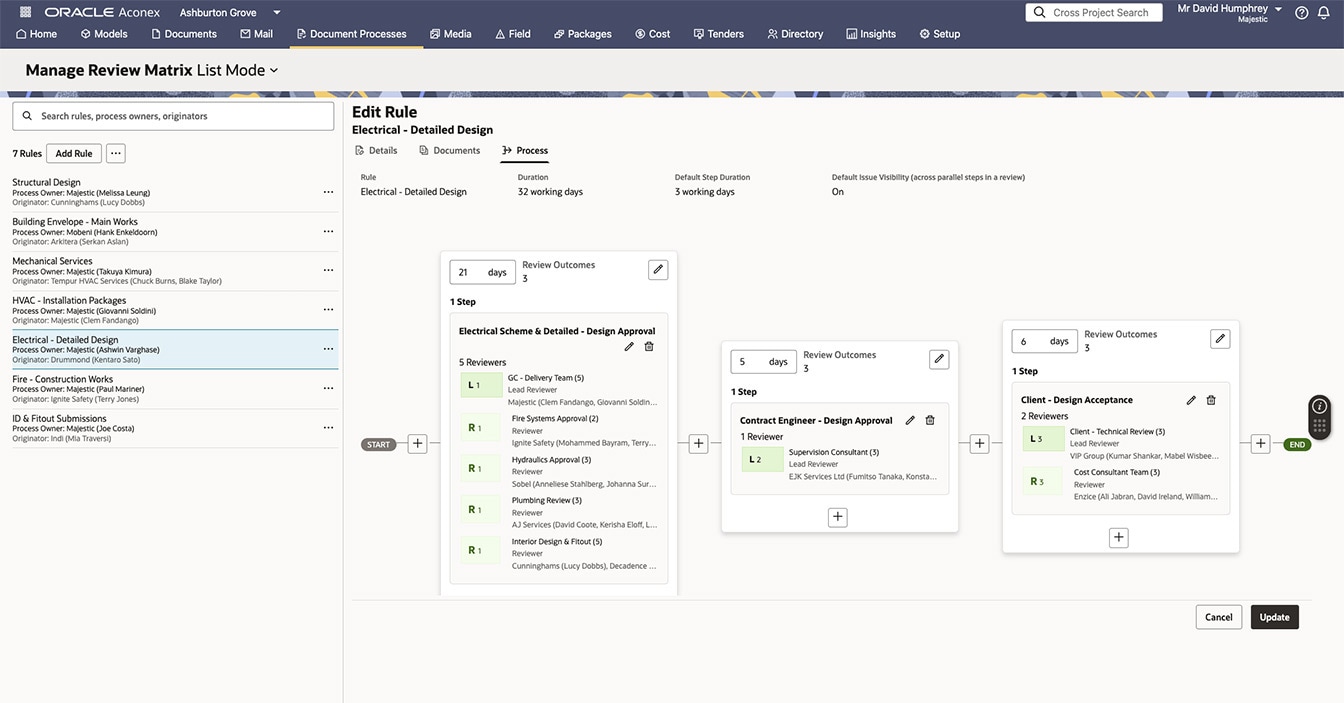This screenshot has width=1344, height=703.
Task: Open the Mail module
Action: (x=258, y=33)
